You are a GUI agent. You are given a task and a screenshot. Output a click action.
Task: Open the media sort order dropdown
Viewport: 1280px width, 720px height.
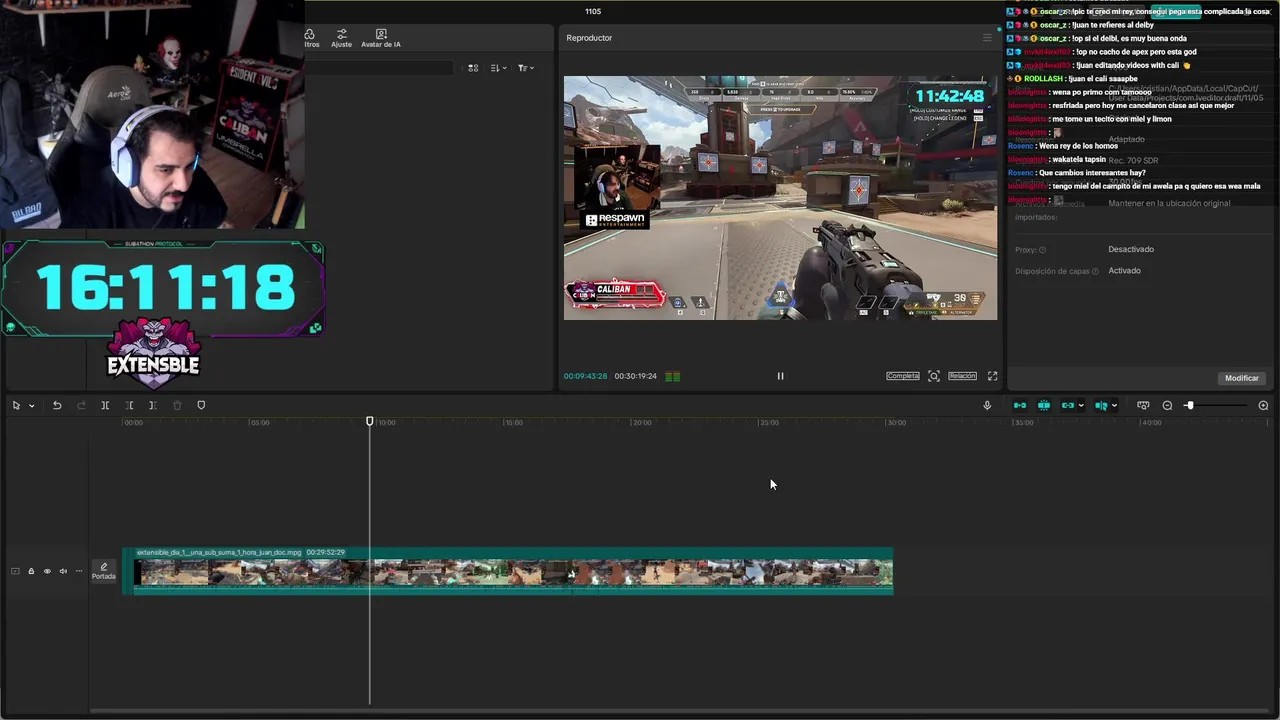(499, 68)
